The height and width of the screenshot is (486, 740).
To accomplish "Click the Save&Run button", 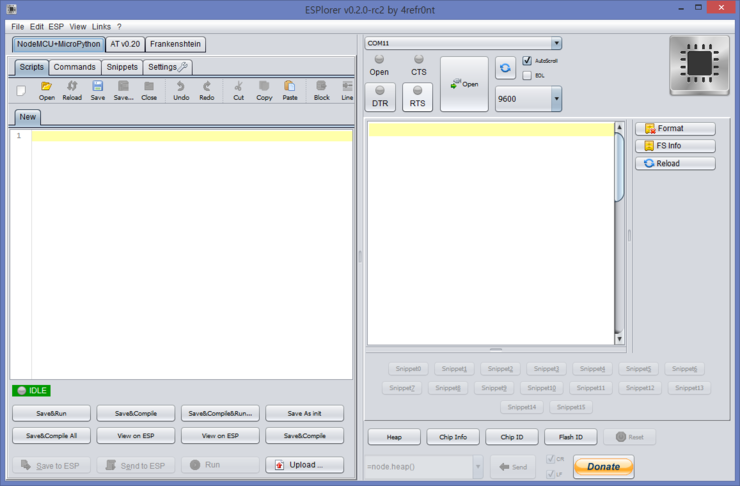I will point(51,413).
